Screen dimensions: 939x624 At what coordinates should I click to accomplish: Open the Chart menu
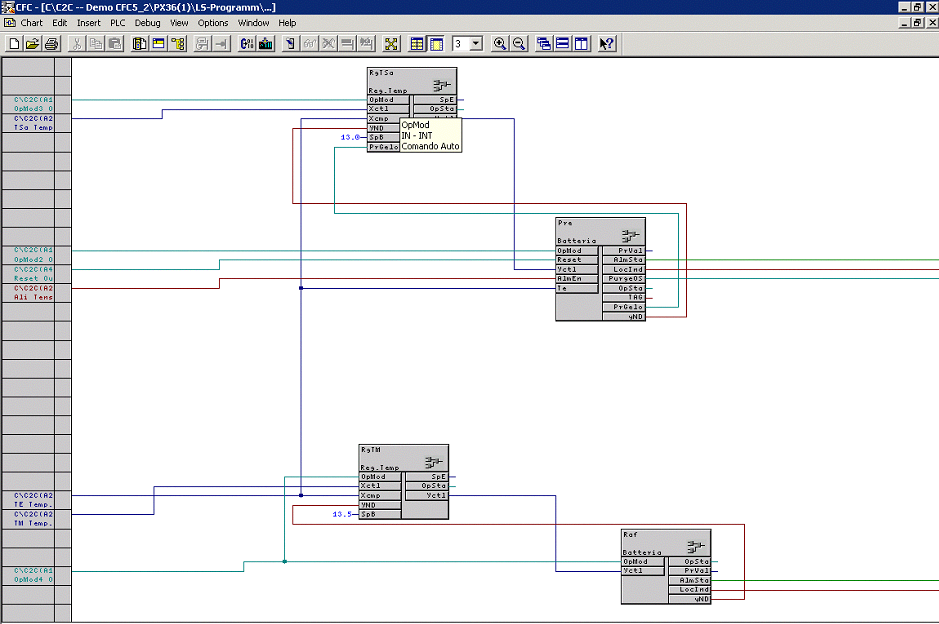(32, 23)
